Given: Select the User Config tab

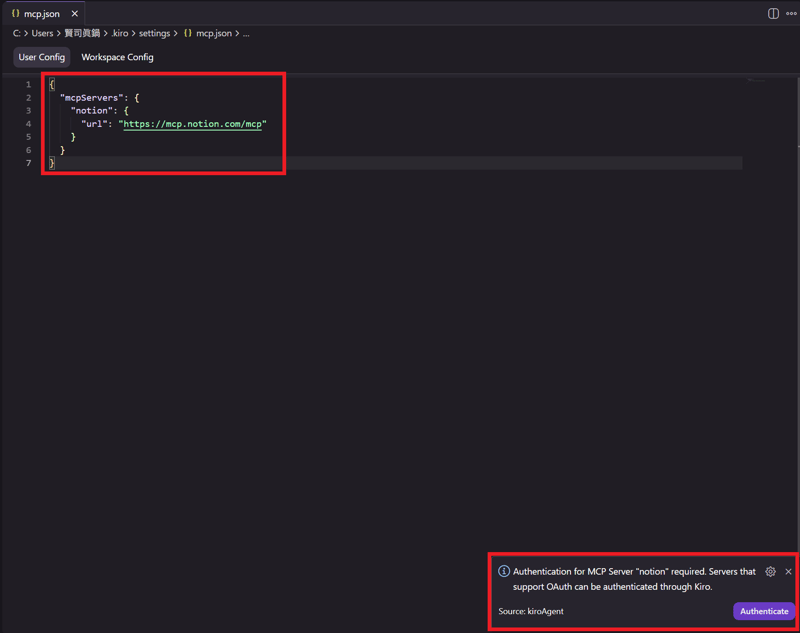Looking at the screenshot, I should coord(41,57).
